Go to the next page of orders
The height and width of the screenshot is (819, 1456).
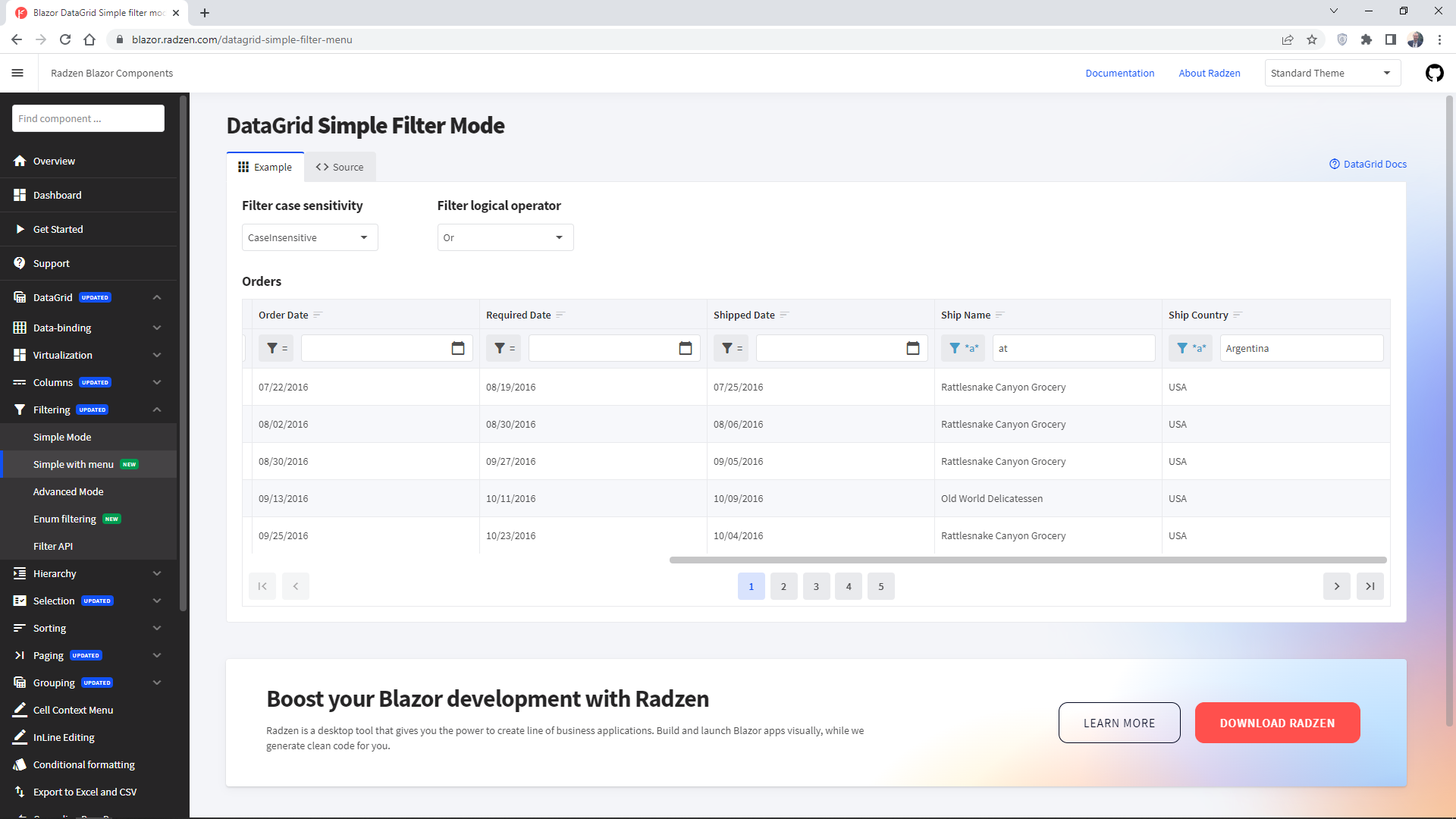tap(1337, 586)
